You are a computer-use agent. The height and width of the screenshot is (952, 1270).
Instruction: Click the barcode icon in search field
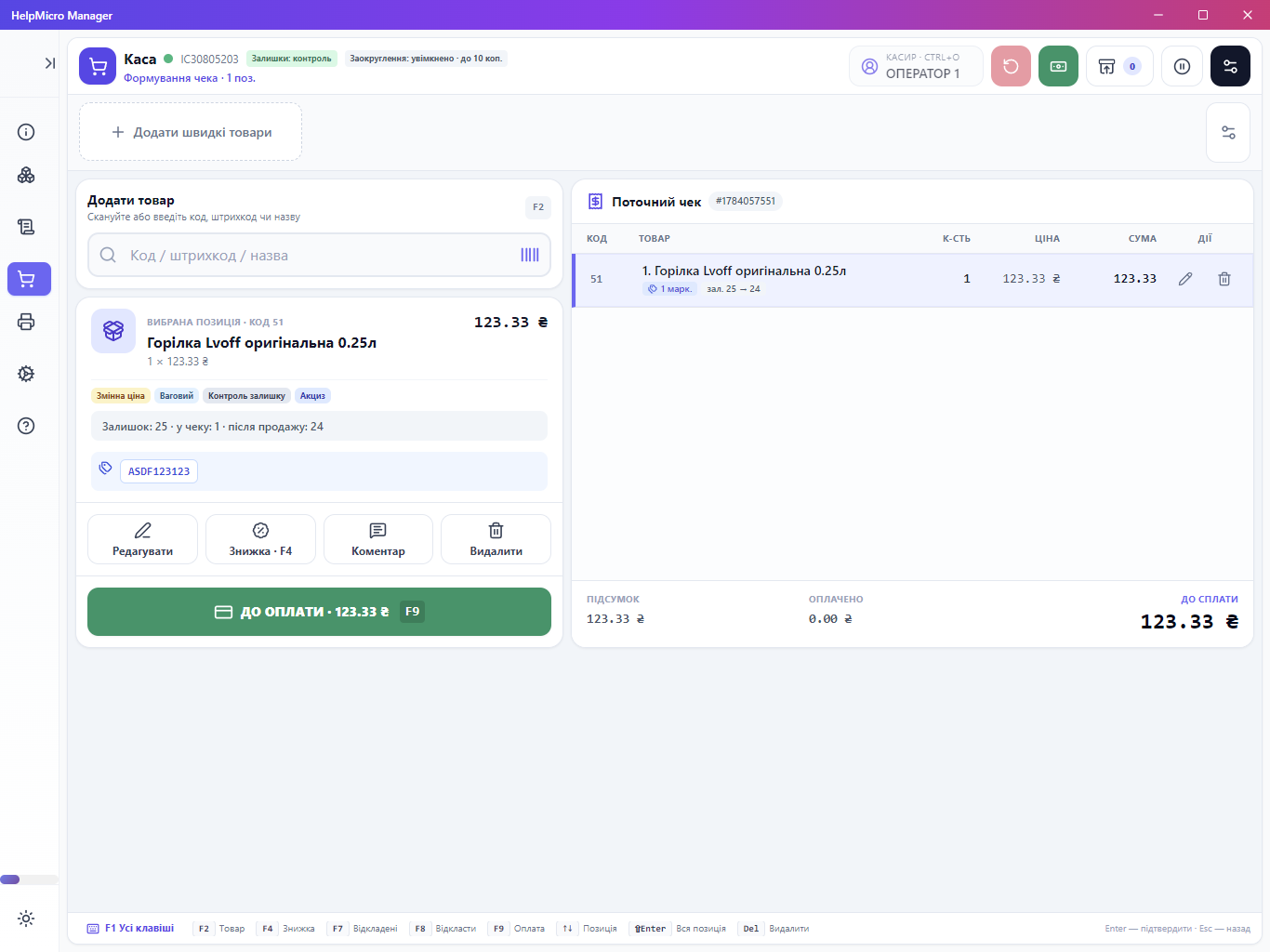click(530, 255)
